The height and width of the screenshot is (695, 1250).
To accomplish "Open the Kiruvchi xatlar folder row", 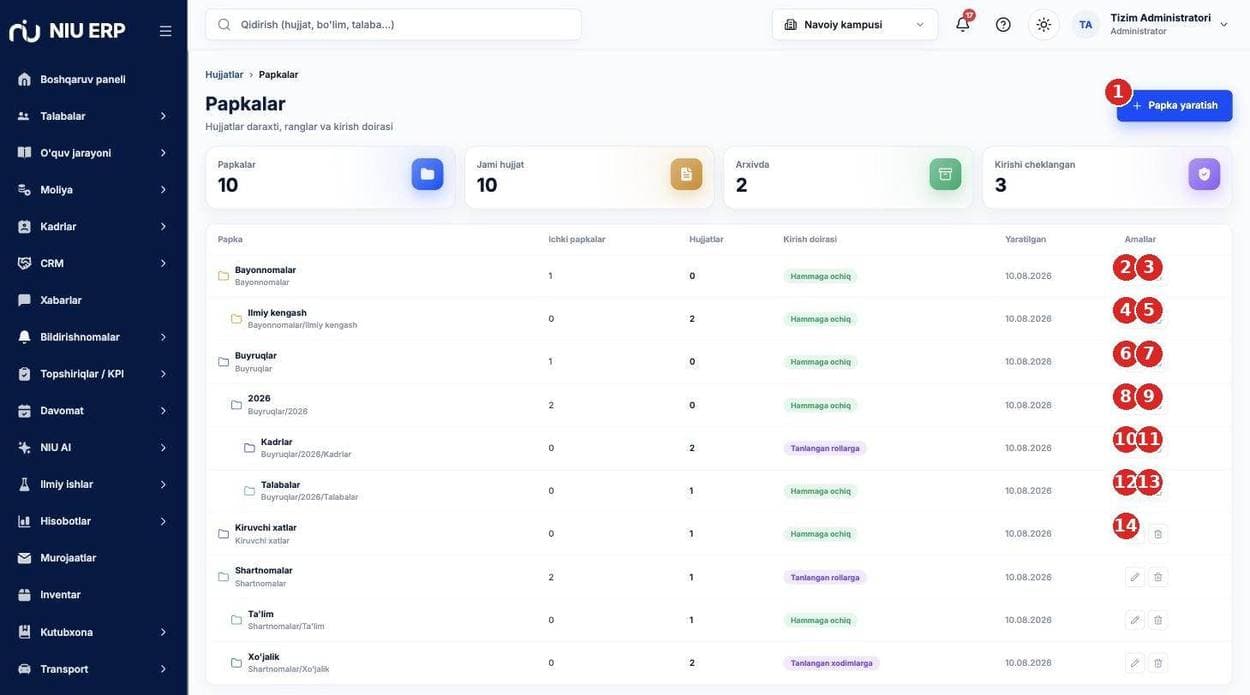I will pyautogui.click(x=718, y=534).
